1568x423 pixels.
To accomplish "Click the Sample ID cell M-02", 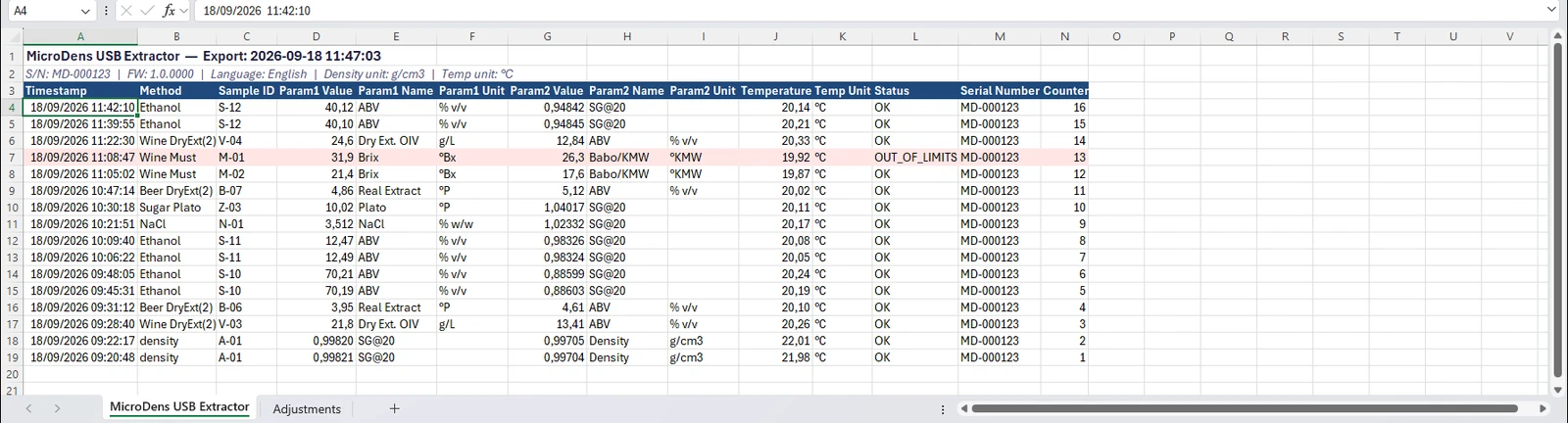I will point(246,174).
